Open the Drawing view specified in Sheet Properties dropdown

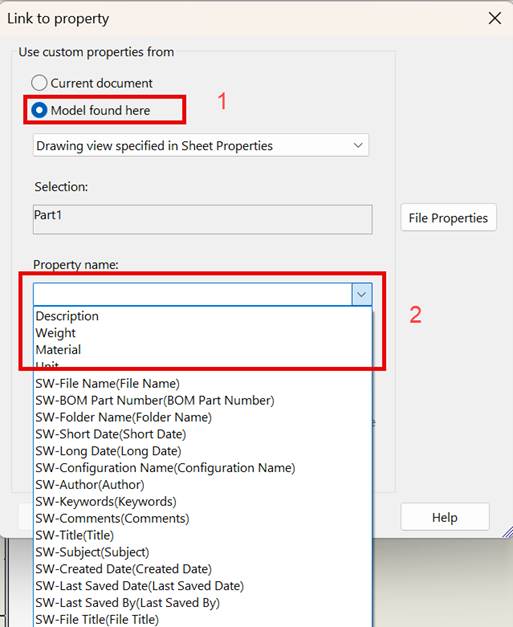click(201, 146)
